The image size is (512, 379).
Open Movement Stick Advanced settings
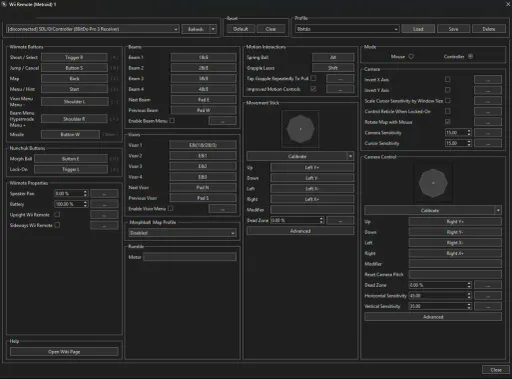click(x=300, y=231)
